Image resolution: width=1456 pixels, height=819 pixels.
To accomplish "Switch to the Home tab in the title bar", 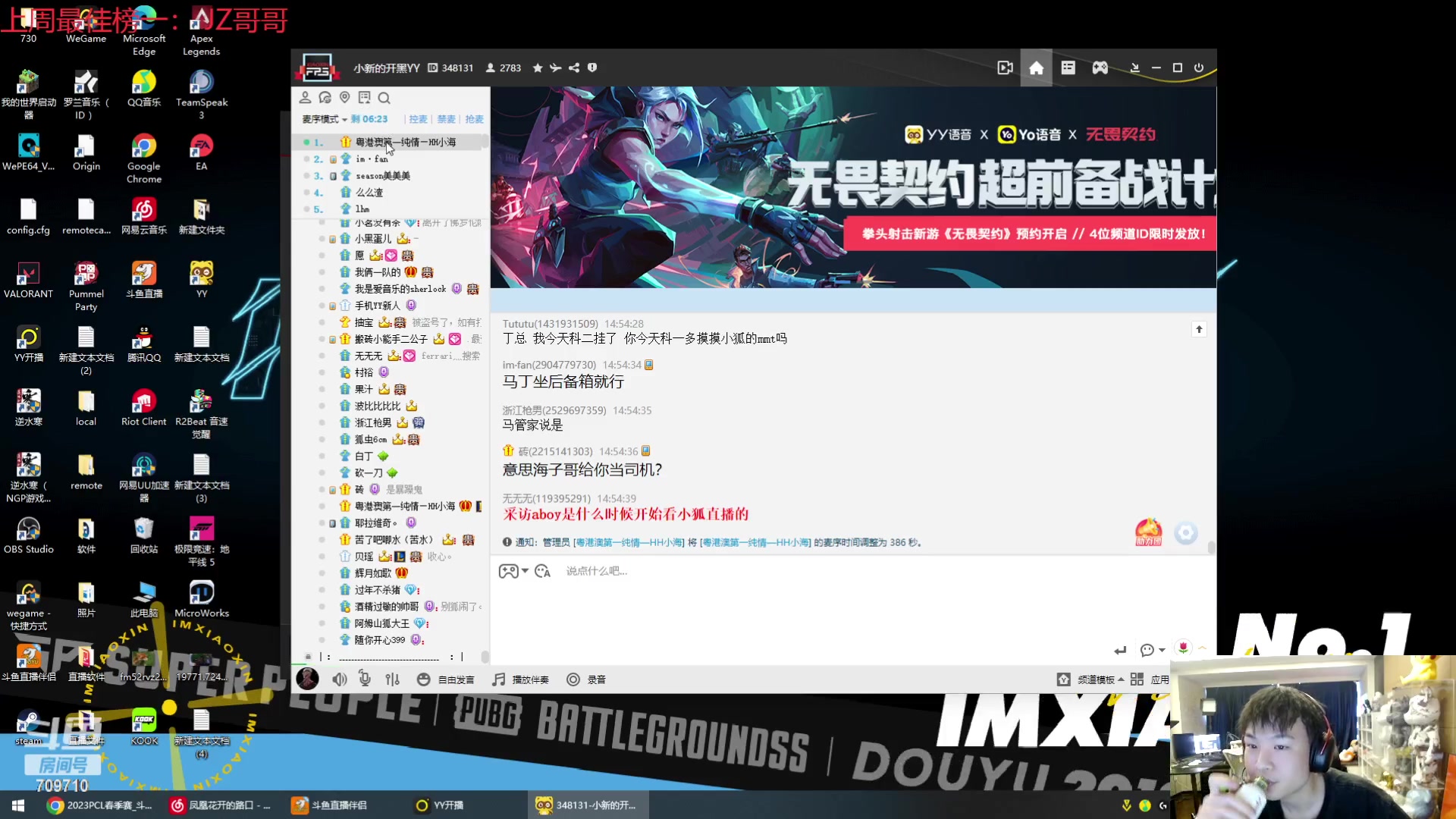I will click(x=1037, y=67).
